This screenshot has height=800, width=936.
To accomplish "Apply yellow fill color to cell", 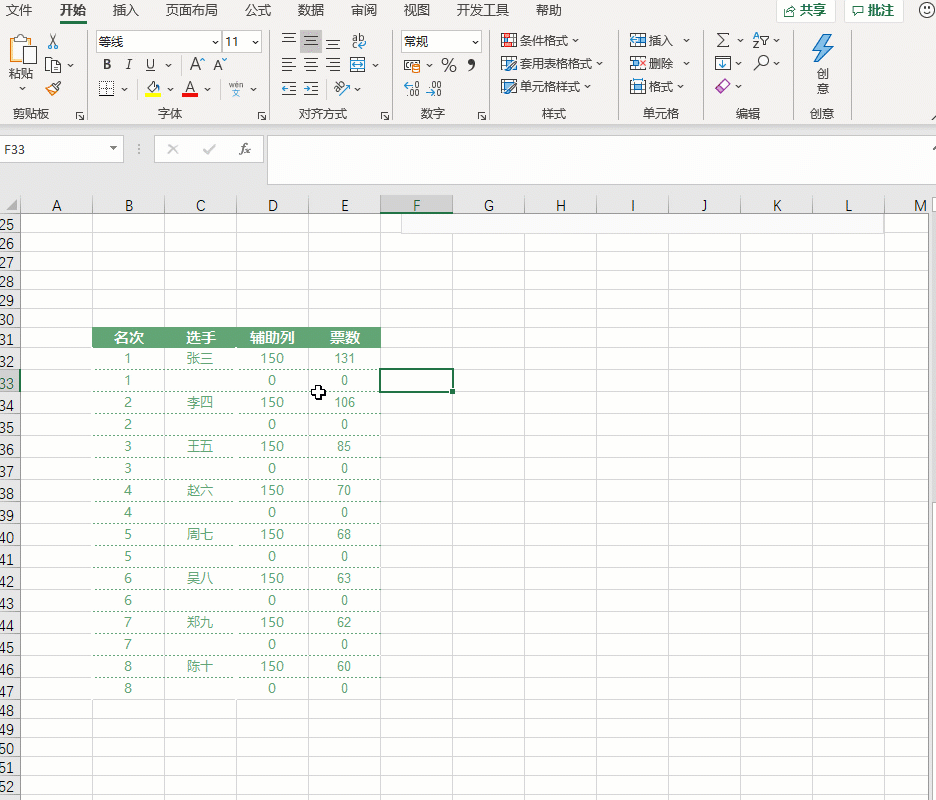I will pos(153,89).
